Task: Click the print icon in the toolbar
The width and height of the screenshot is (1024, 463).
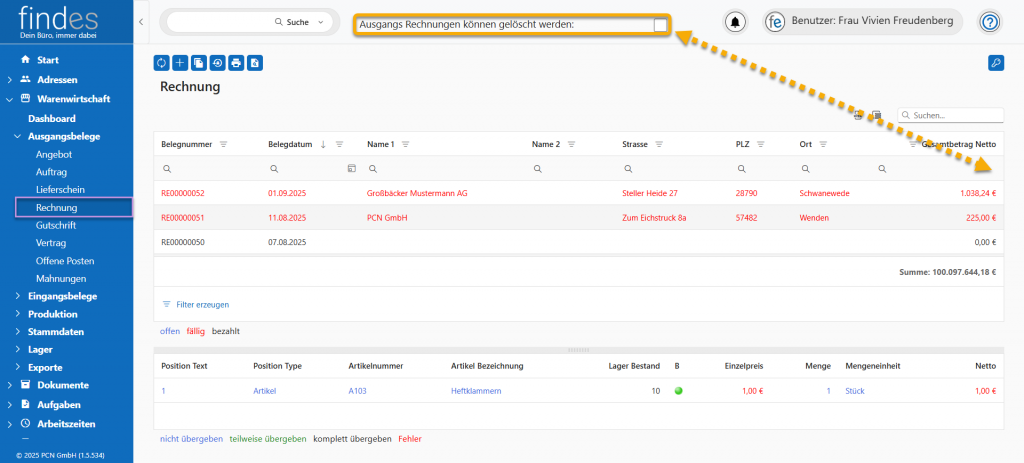Action: tap(236, 63)
